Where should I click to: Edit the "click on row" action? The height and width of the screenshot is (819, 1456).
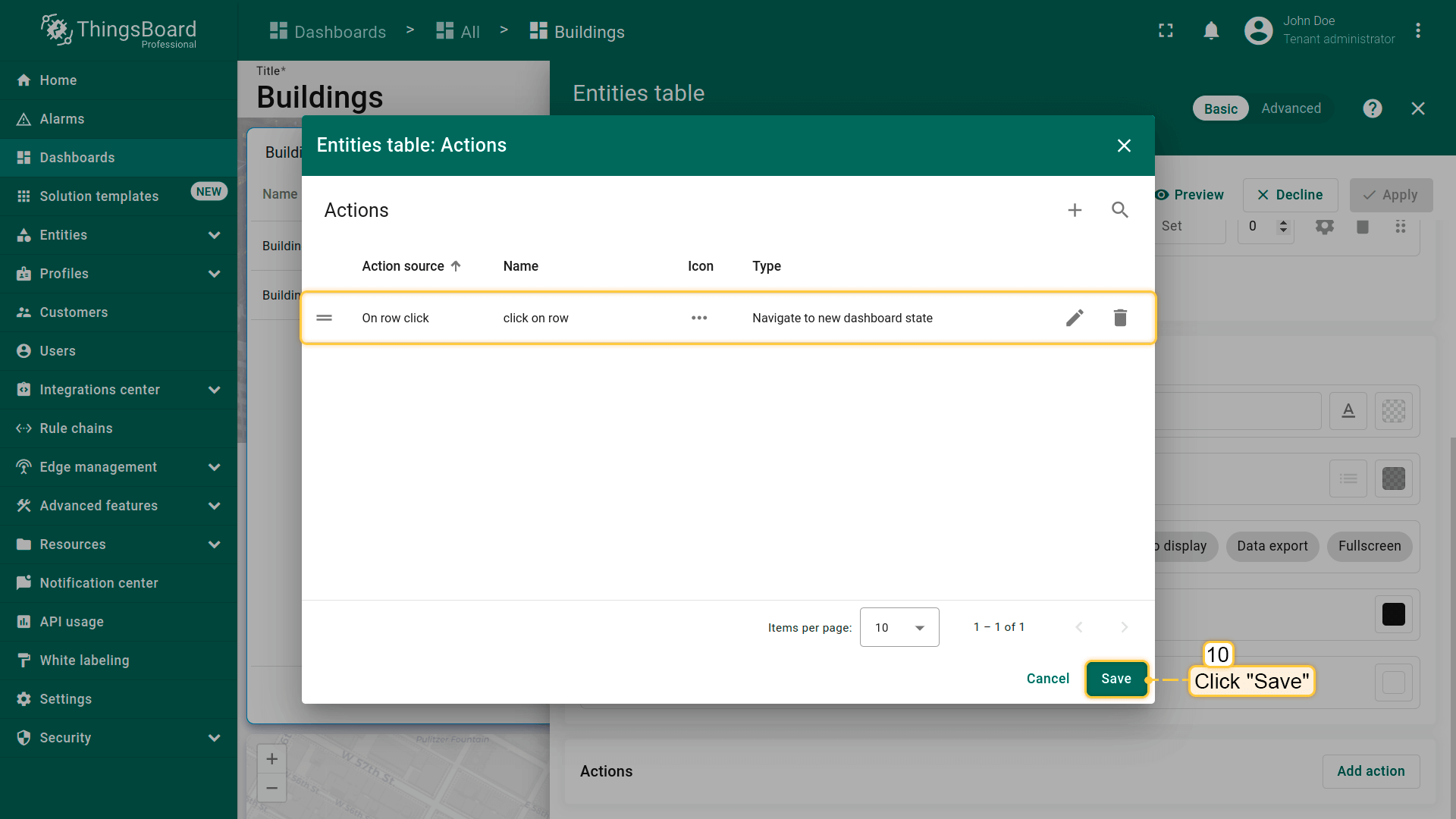click(1075, 318)
